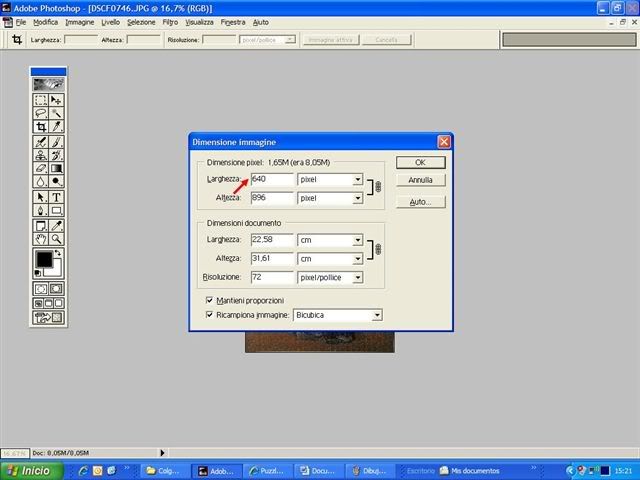Image resolution: width=640 pixels, height=480 pixels.
Task: Click OK in Dimensione immagine dialog
Action: (420, 162)
